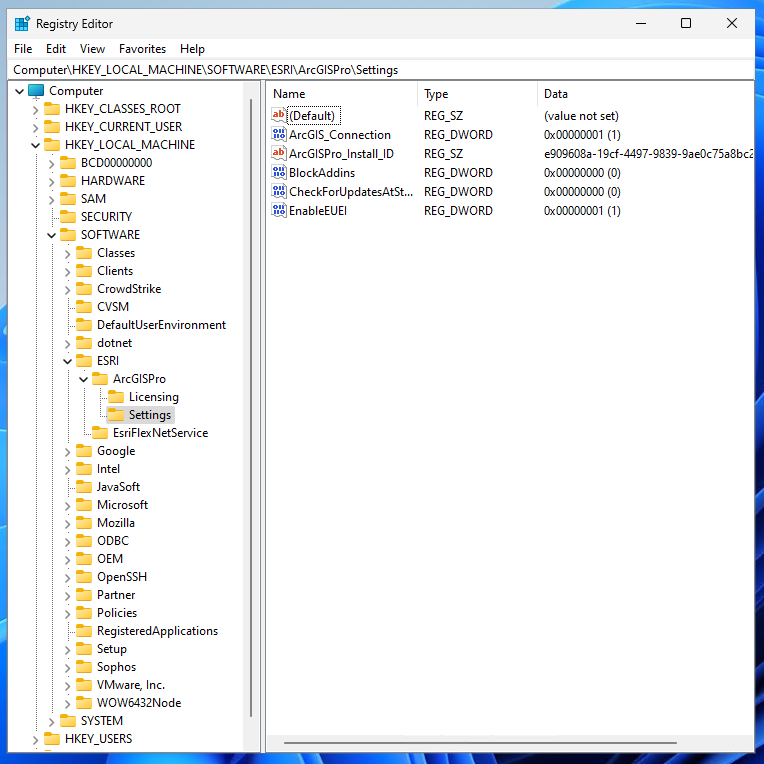Click the folder icon beside Mozilla
The image size is (764, 764).
(x=84, y=523)
